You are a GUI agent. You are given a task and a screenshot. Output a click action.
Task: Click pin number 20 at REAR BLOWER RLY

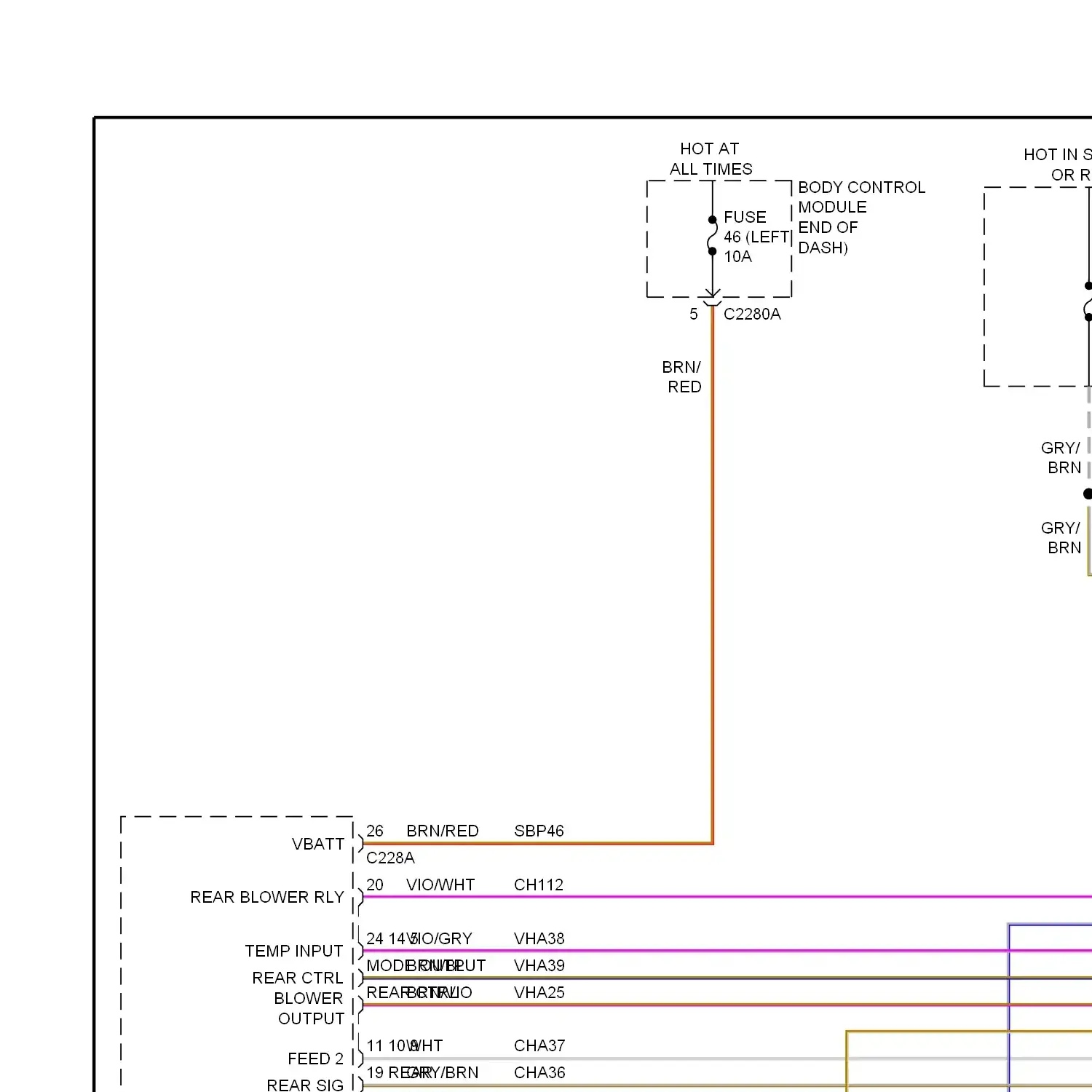pos(375,885)
